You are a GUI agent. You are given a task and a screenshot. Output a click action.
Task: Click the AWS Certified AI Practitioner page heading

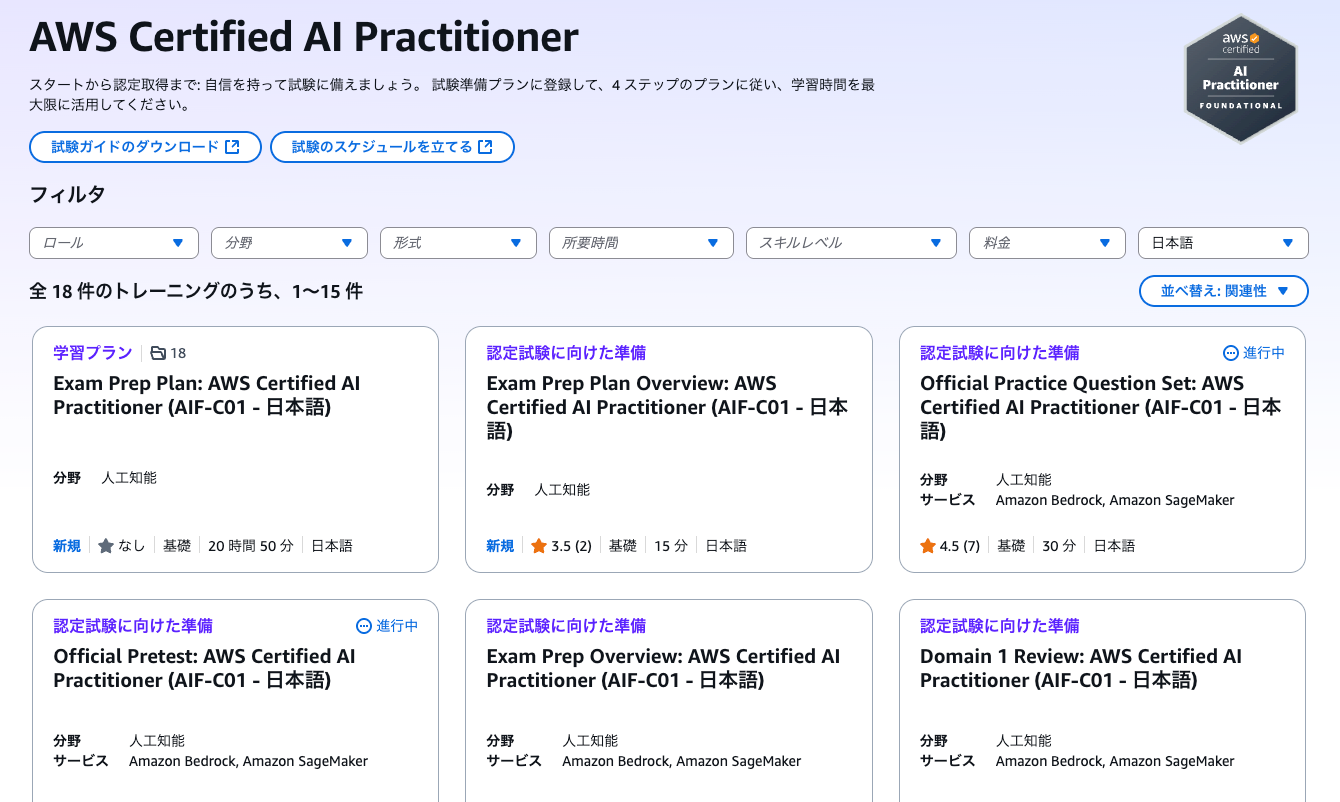click(304, 38)
